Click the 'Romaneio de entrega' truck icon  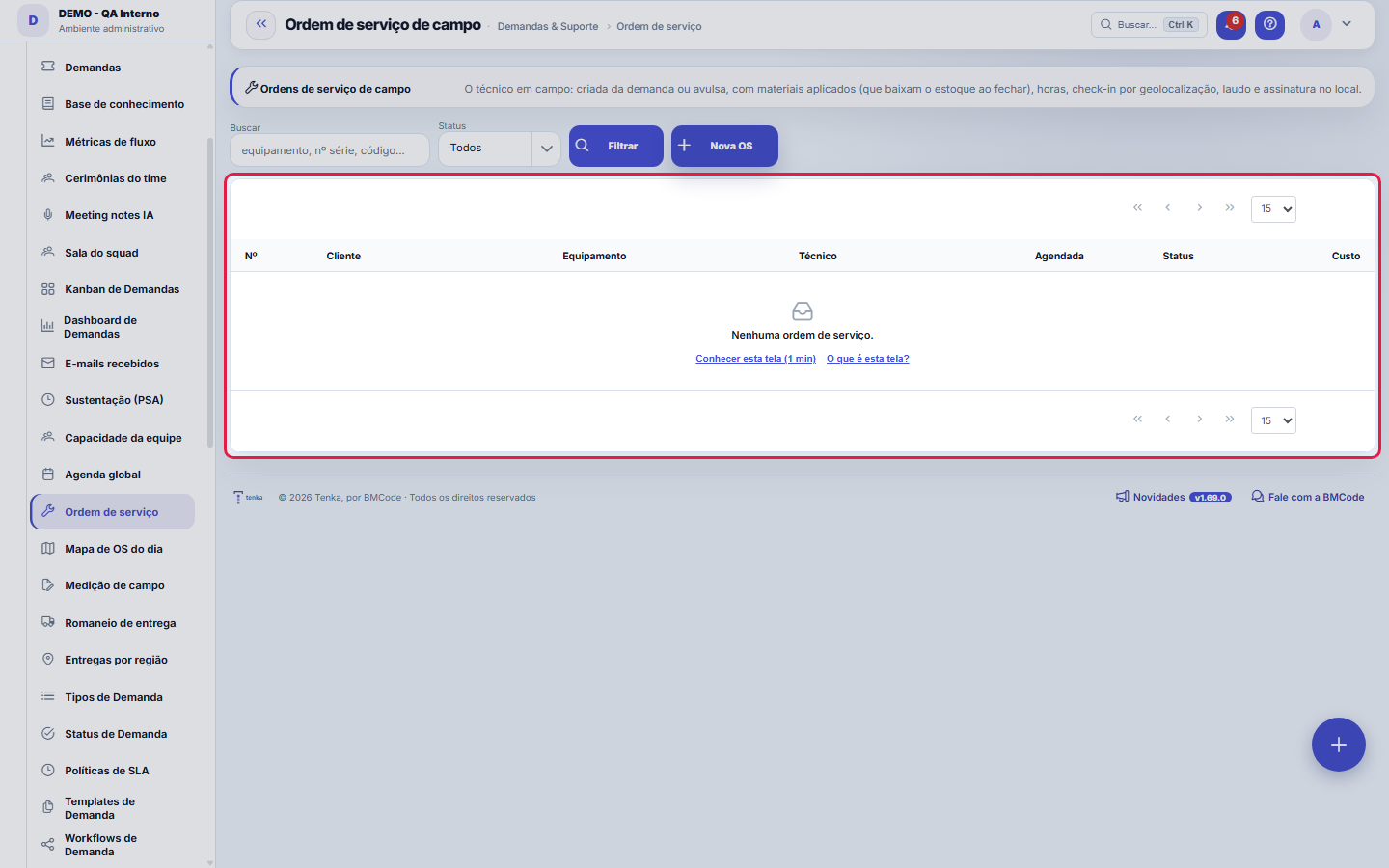(48, 623)
